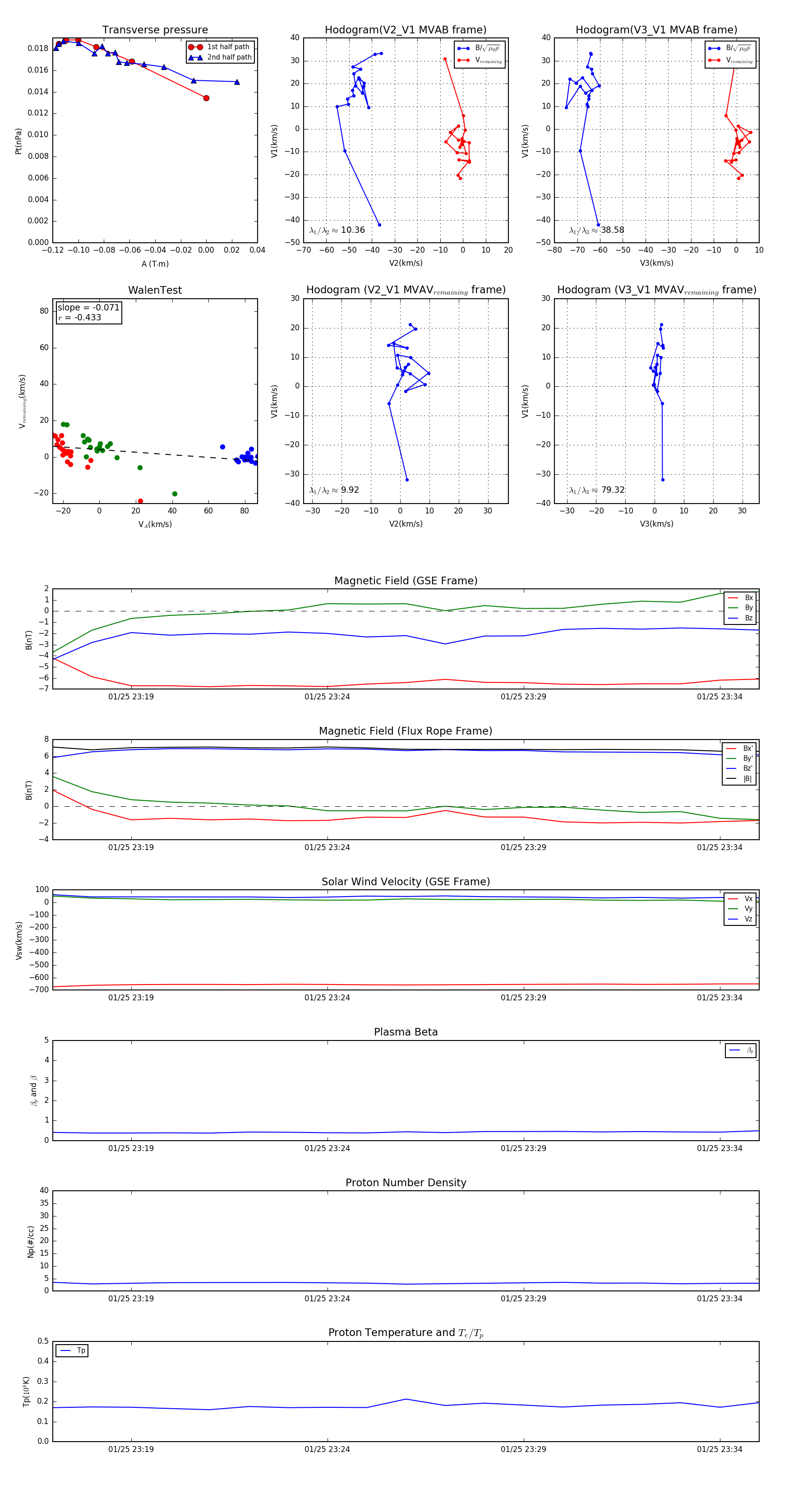Viewport: 812px width, 1489px height.
Task: Click the λ1/λ2 ≈ 10.36 annotation text
Action: 337,230
